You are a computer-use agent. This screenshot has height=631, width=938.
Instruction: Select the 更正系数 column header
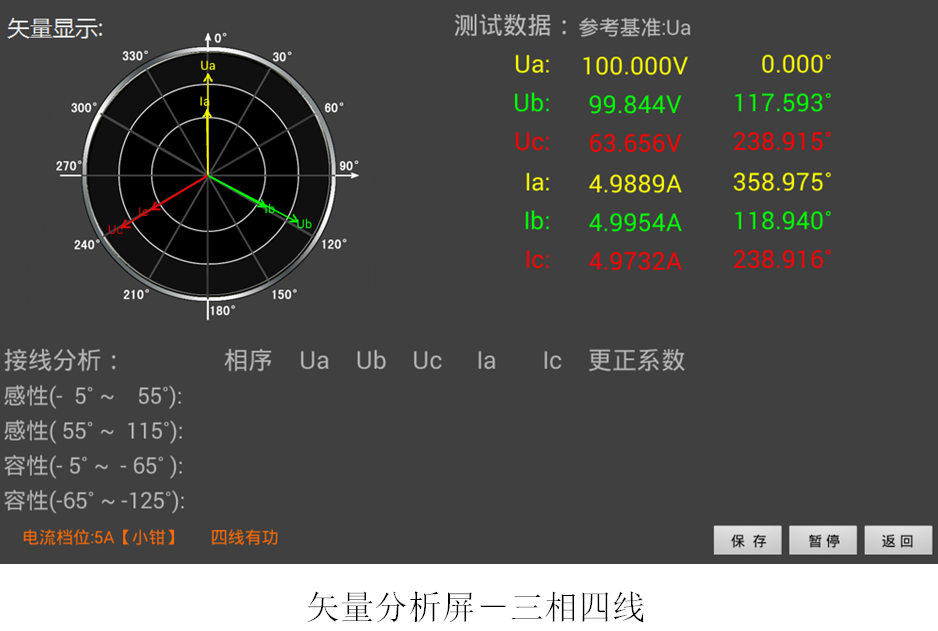(x=637, y=361)
